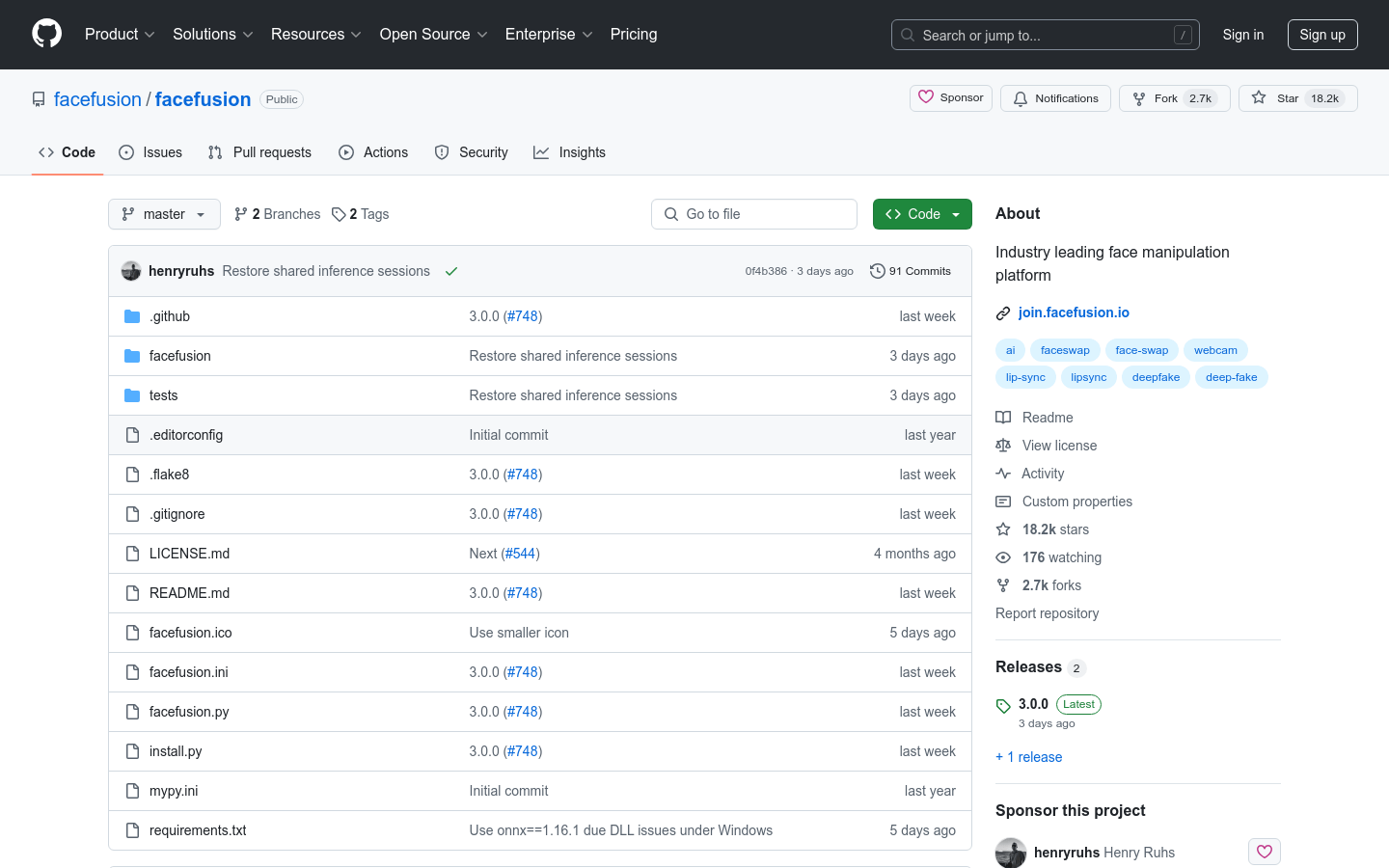Expand the master branch selector
Viewport: 1389px width, 868px height.
(x=164, y=214)
